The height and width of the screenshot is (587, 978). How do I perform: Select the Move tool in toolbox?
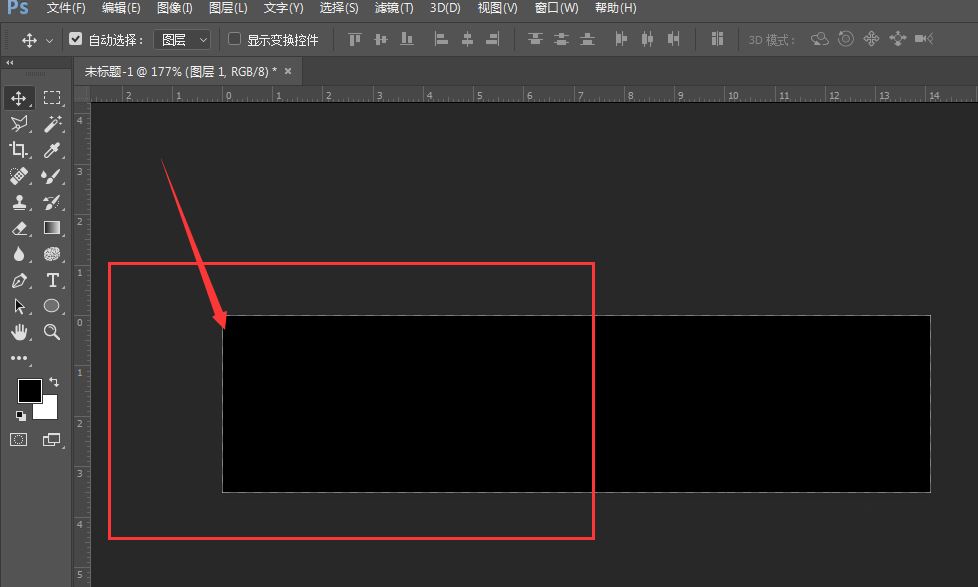coord(19,98)
